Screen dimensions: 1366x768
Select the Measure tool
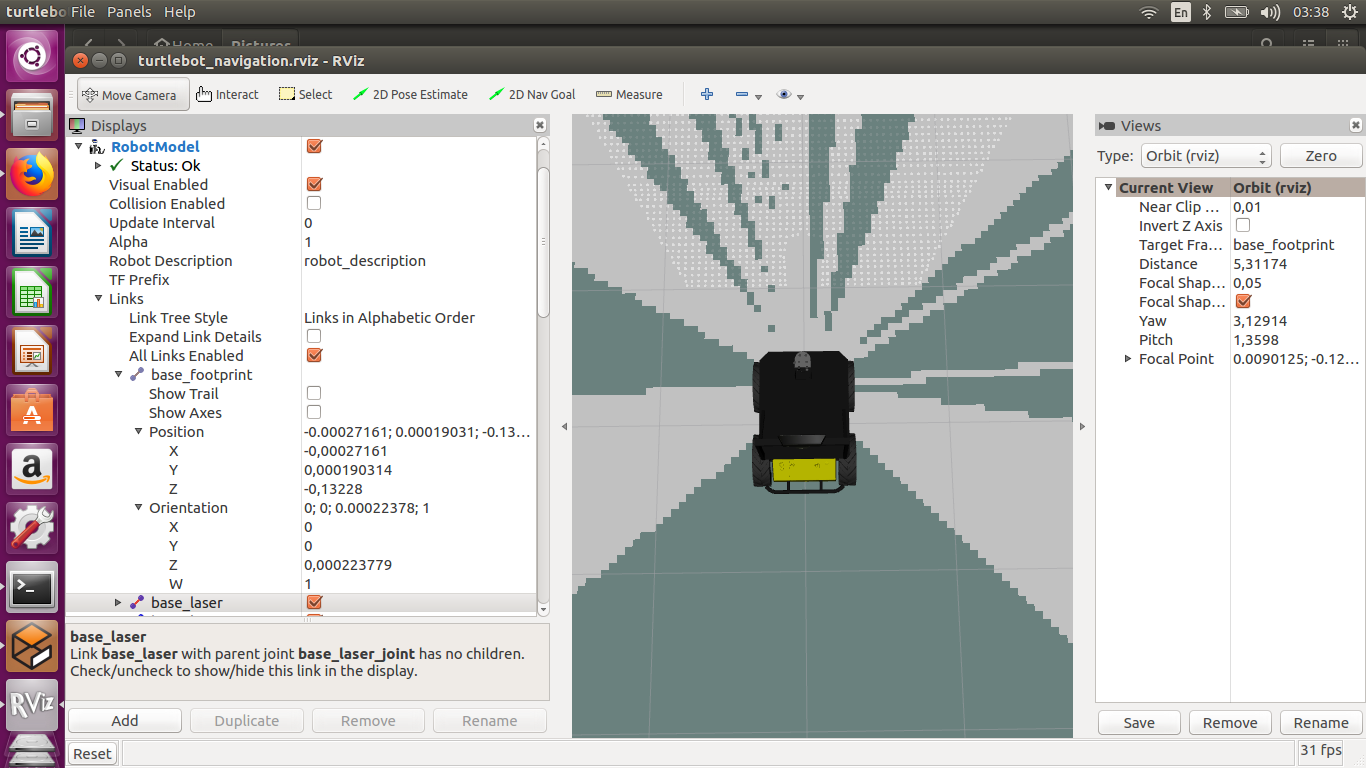click(629, 95)
